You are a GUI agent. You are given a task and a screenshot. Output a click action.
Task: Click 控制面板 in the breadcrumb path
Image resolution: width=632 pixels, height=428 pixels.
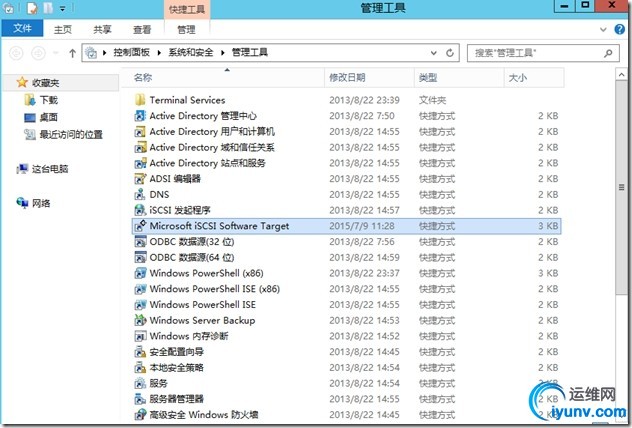[x=131, y=52]
